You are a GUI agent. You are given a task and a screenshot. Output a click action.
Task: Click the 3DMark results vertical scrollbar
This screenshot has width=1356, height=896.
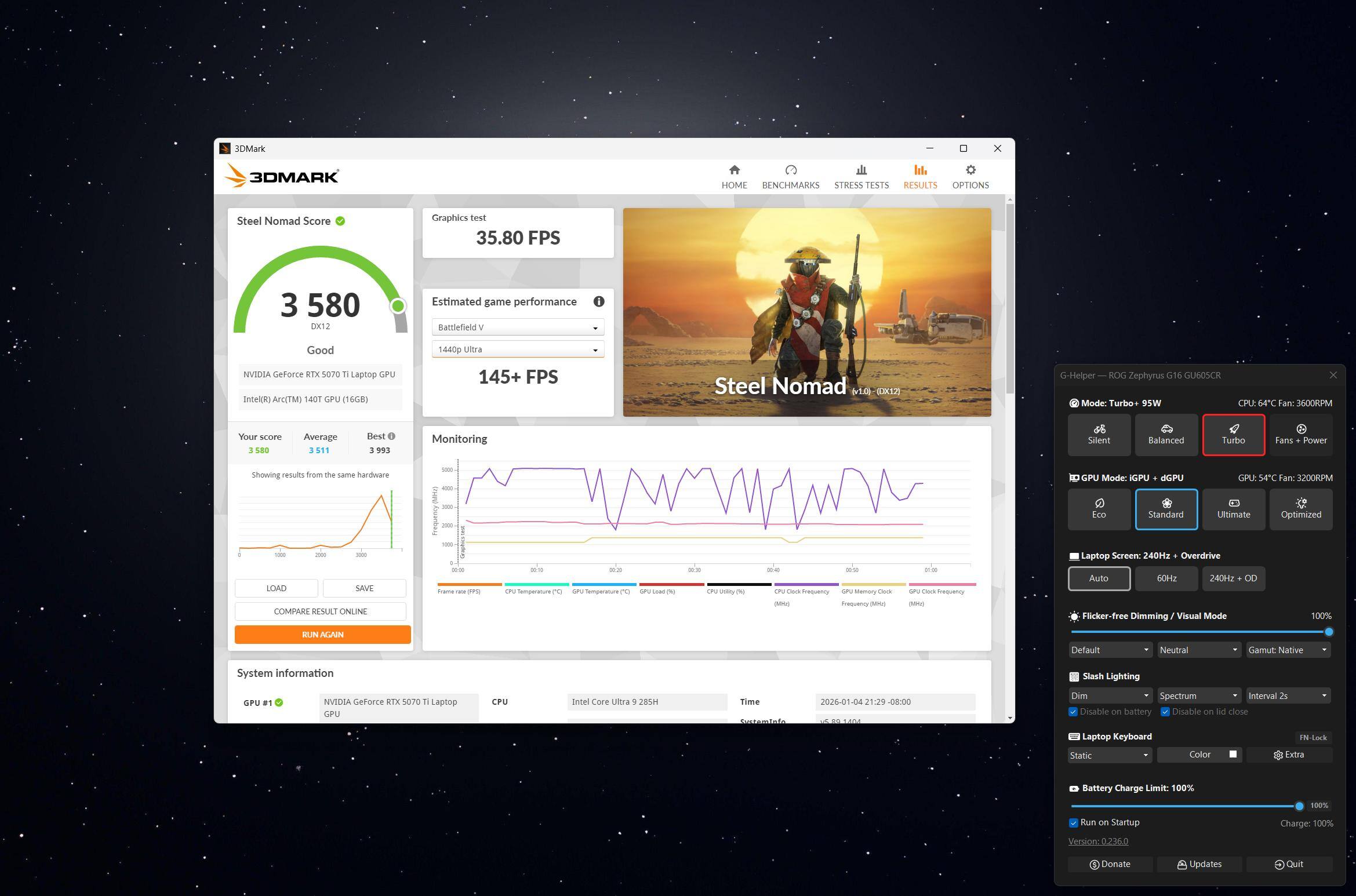tap(1010, 298)
